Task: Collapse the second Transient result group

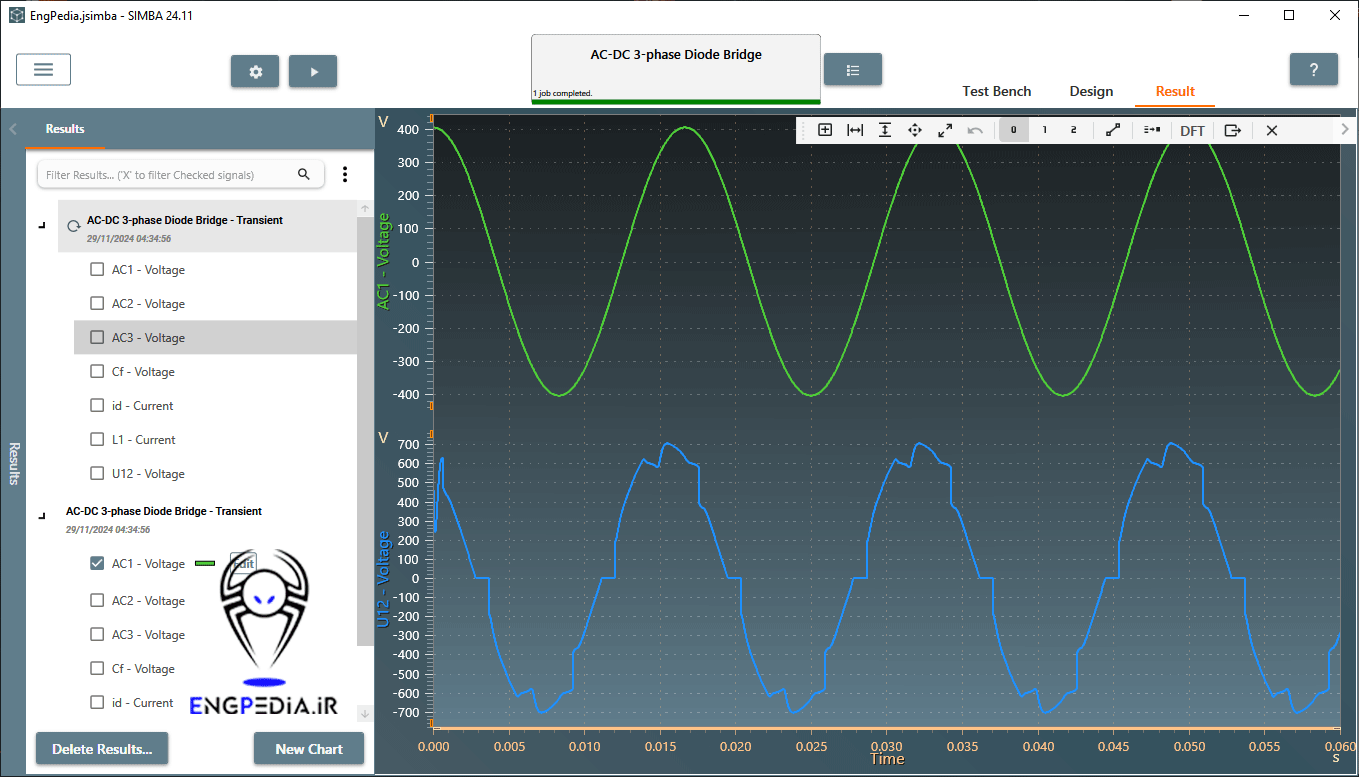Action: (41, 517)
